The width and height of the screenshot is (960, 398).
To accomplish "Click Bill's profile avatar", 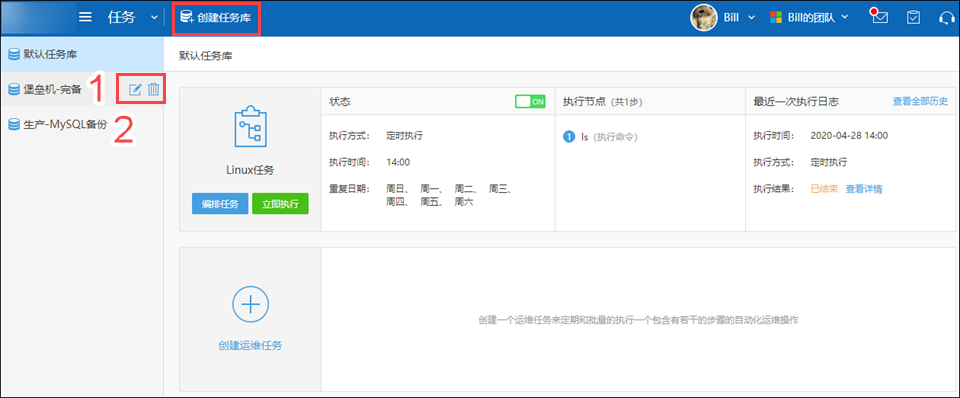I will point(704,17).
